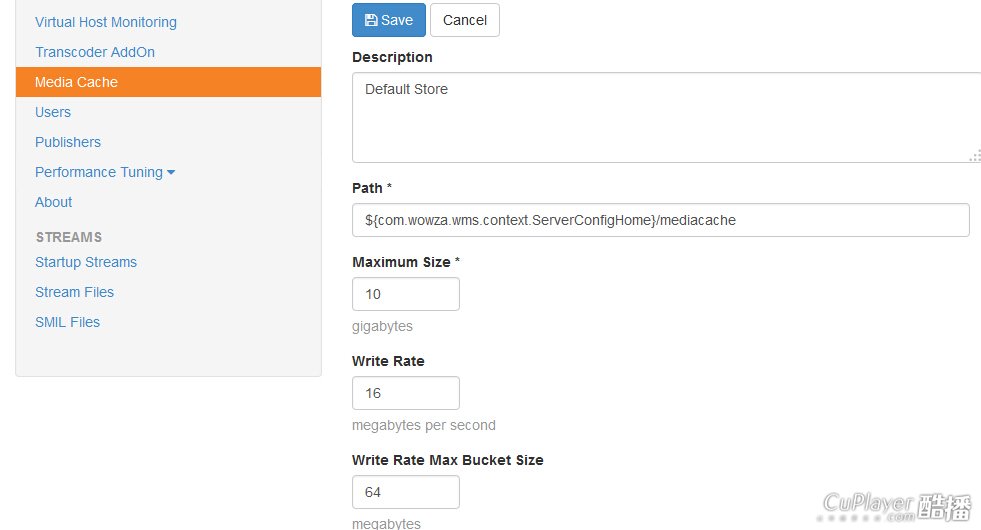981x530 pixels.
Task: Select the Write Rate input box
Action: click(x=406, y=393)
